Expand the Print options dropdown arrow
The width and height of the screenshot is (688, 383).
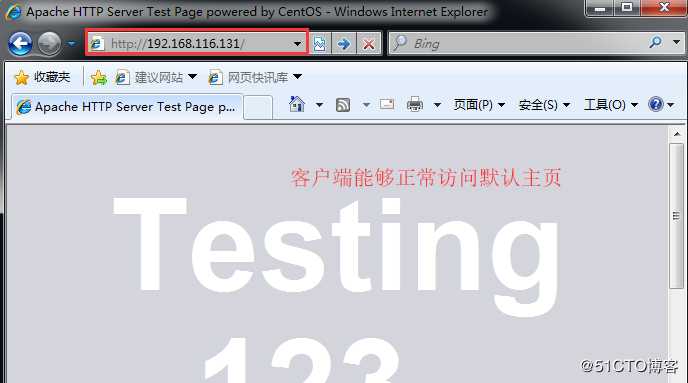pyautogui.click(x=437, y=105)
